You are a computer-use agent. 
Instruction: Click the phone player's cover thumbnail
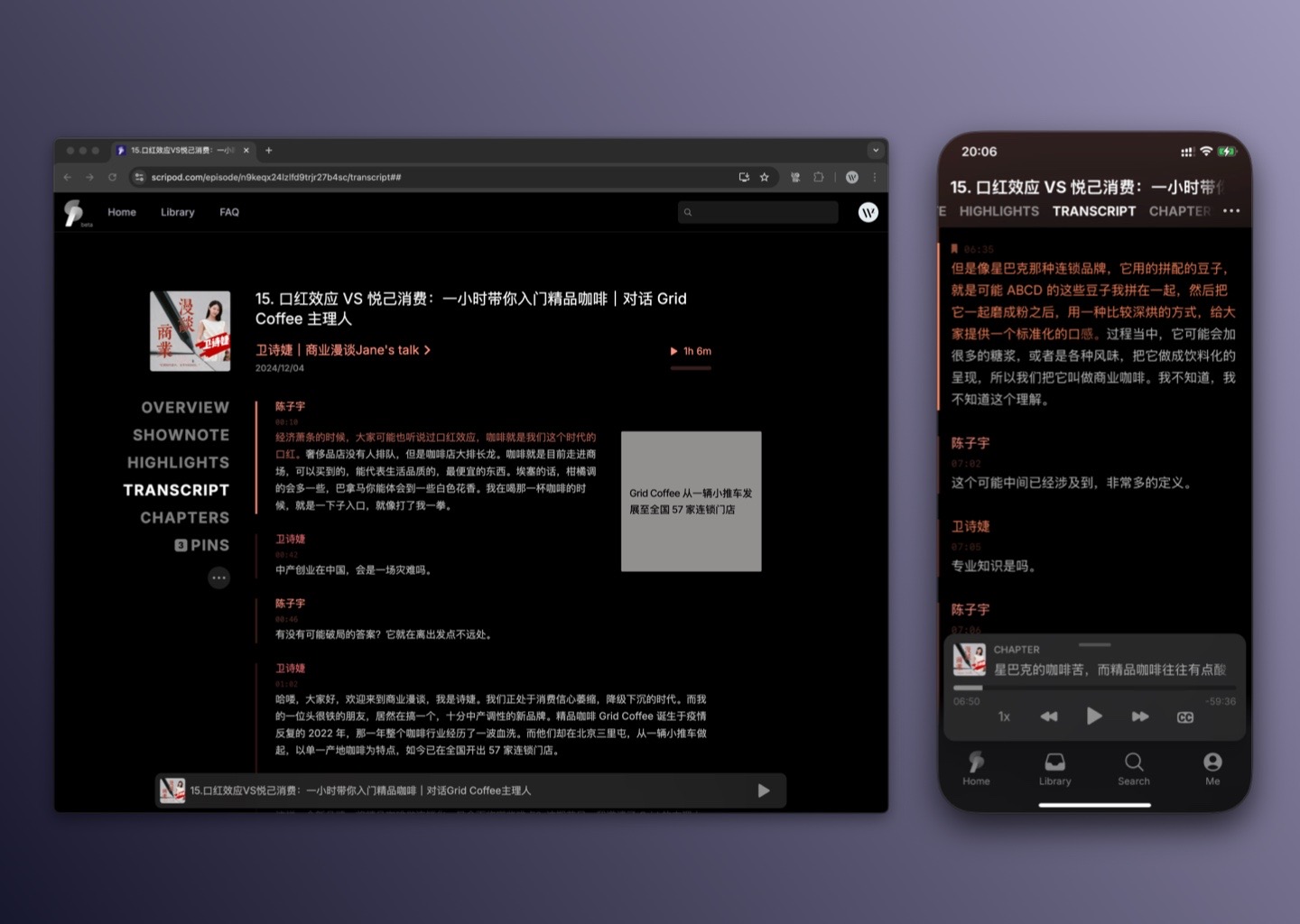[970, 660]
